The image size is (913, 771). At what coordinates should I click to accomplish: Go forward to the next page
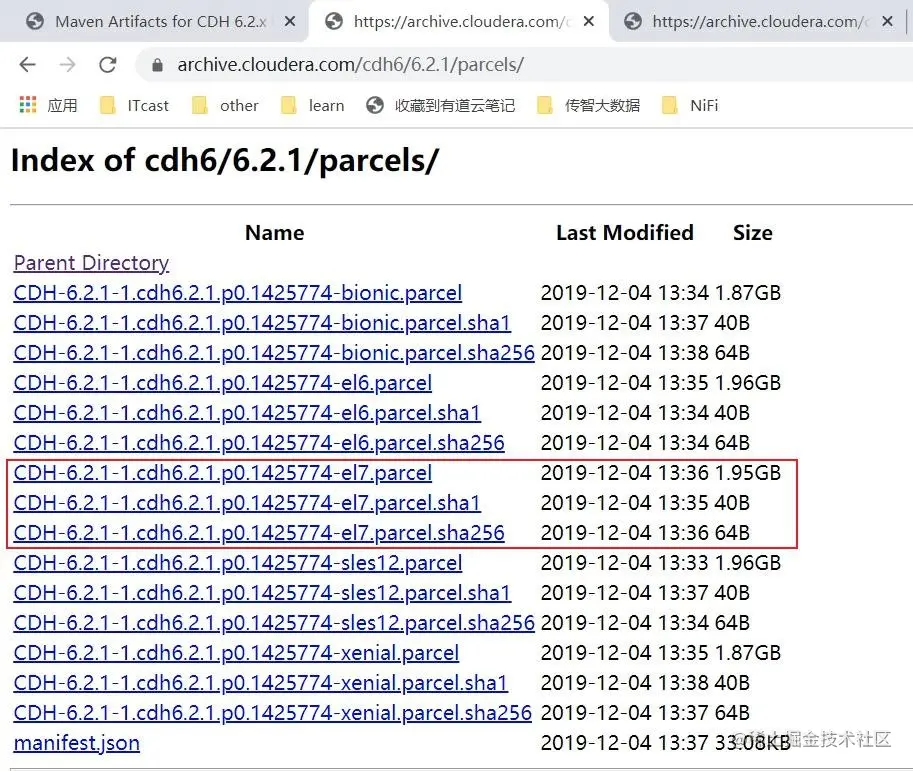coord(68,65)
